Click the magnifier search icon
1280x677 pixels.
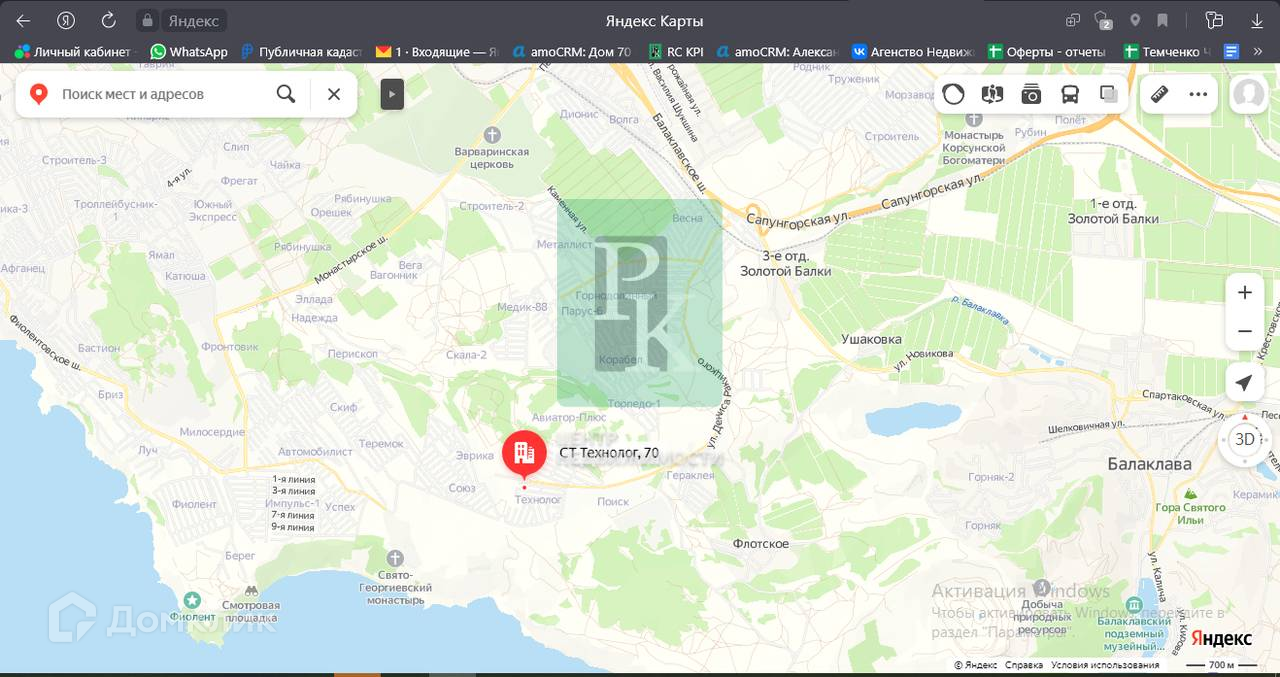click(x=286, y=94)
